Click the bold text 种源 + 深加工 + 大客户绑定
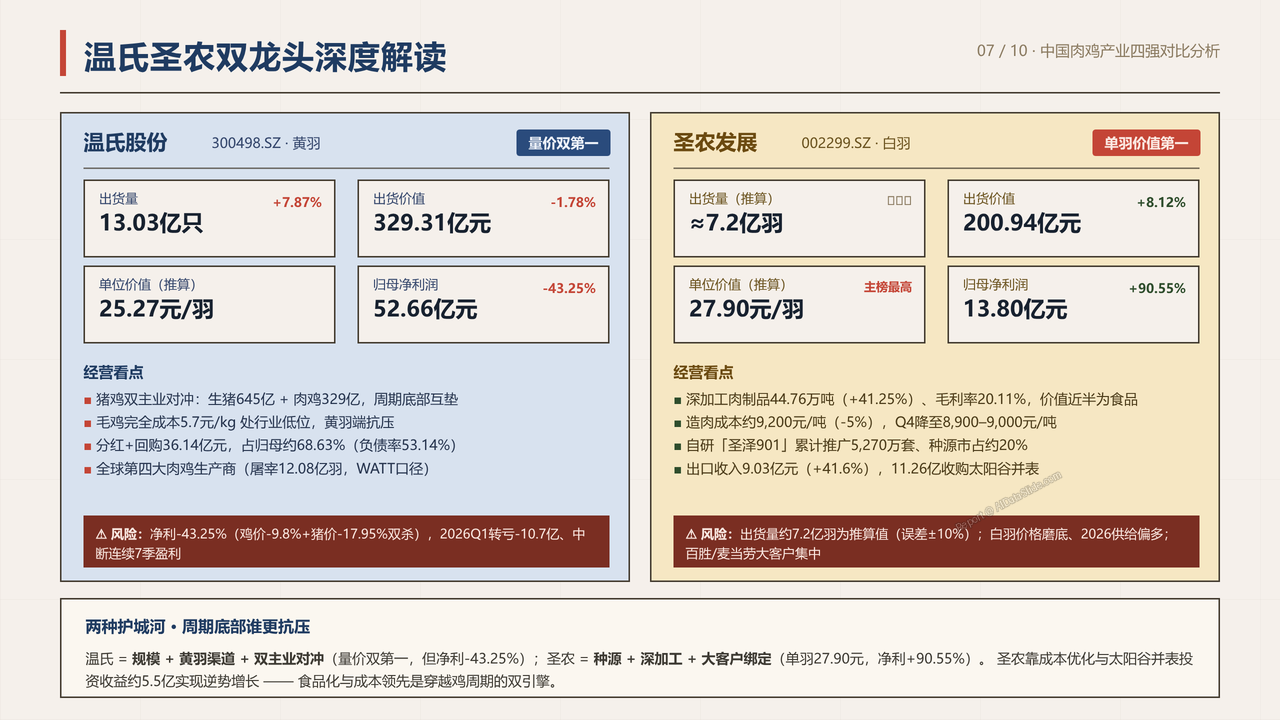Screen dimensions: 1280x720 [x=682, y=659]
